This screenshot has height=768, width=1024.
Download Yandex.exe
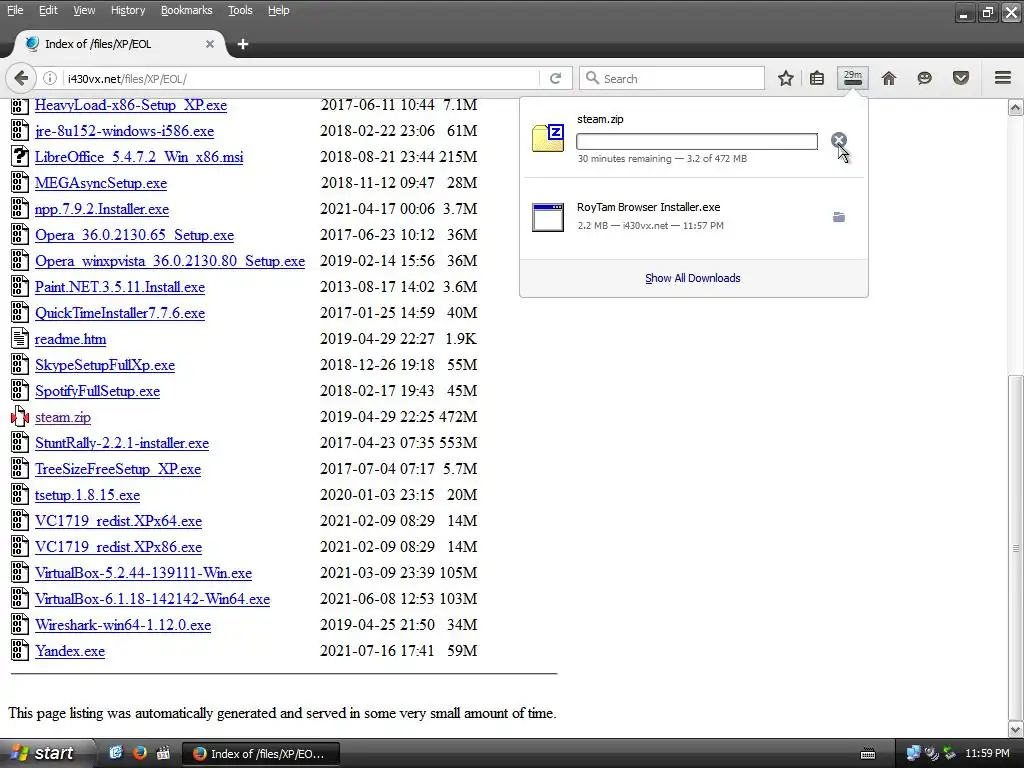(70, 651)
